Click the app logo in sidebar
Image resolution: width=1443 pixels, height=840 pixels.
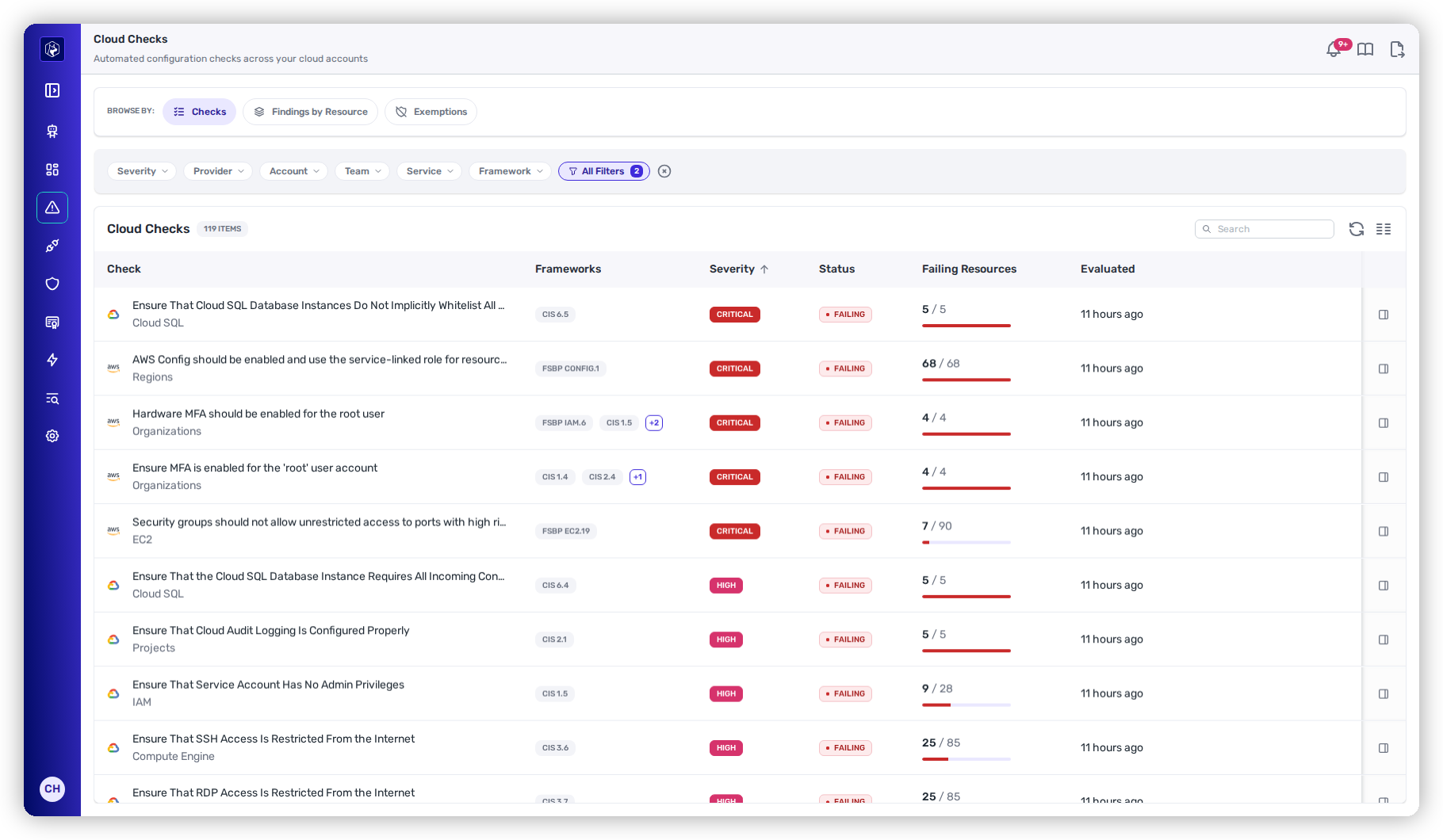click(x=52, y=49)
